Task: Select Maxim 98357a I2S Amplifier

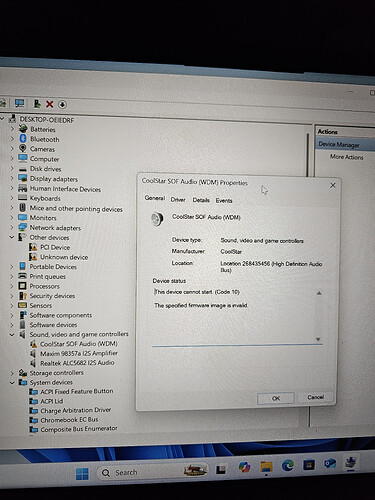Action: pos(79,353)
